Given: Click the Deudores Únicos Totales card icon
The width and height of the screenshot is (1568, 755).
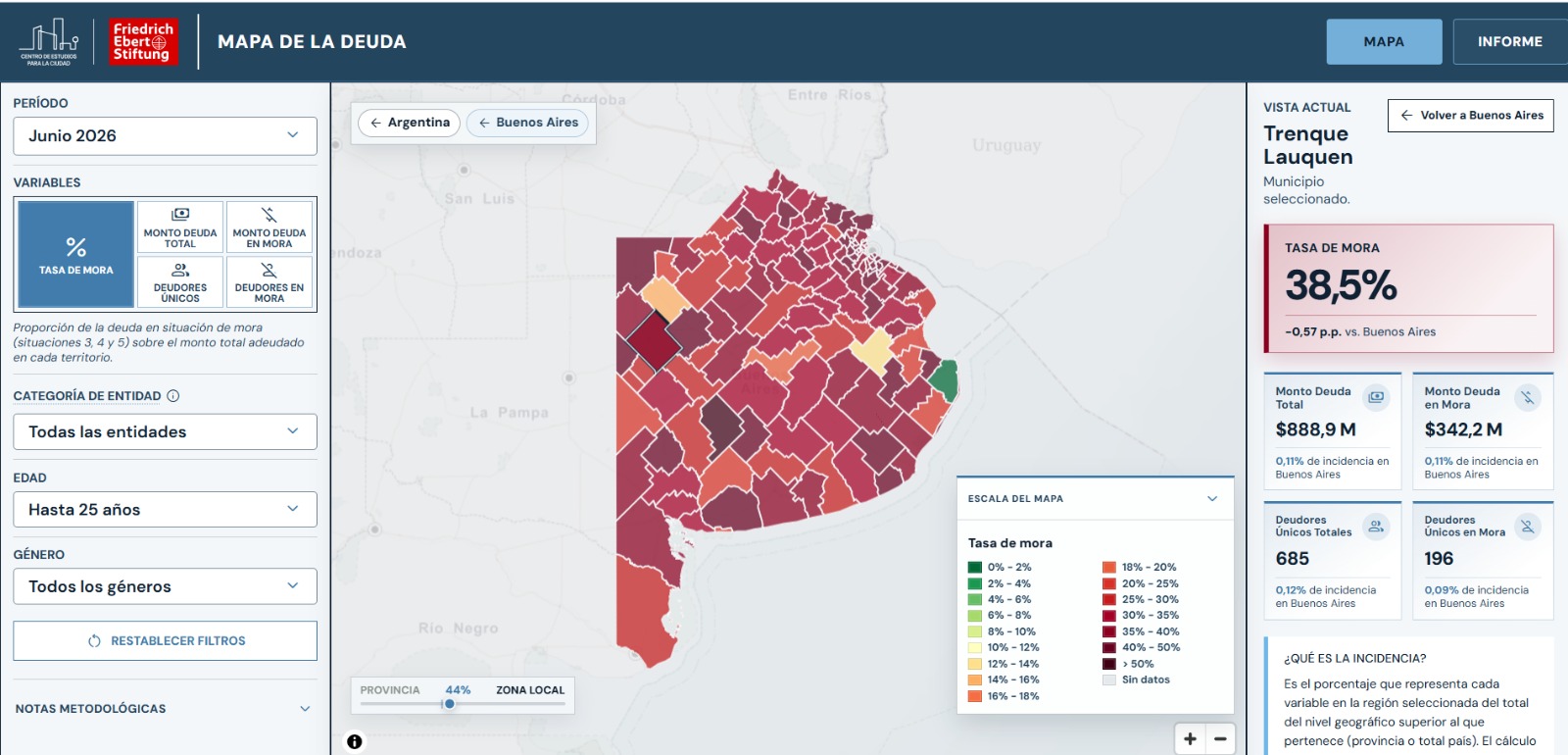Looking at the screenshot, I should 1376,527.
